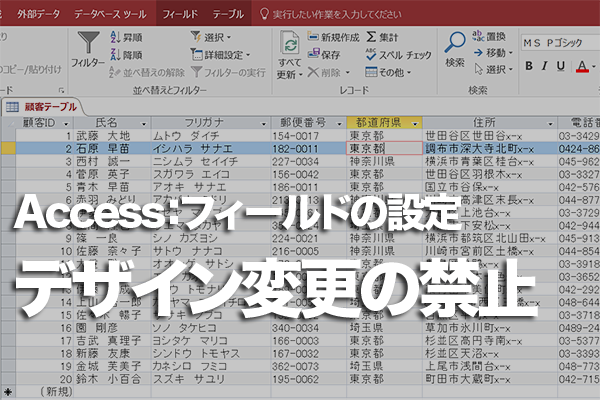Open the 氏名 column dropdown arrow
Screen dimensions: 600x400
[x=144, y=124]
